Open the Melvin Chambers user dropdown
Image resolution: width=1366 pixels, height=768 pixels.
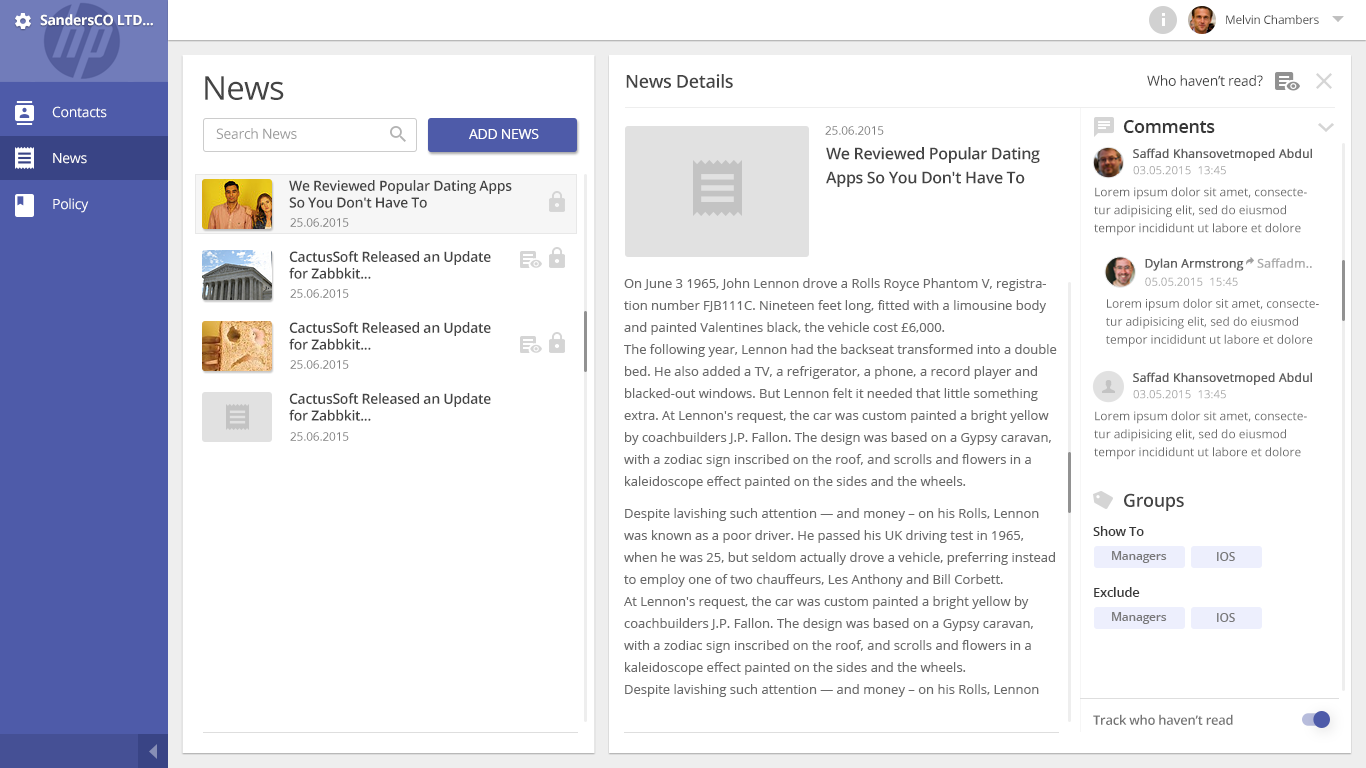point(1338,20)
